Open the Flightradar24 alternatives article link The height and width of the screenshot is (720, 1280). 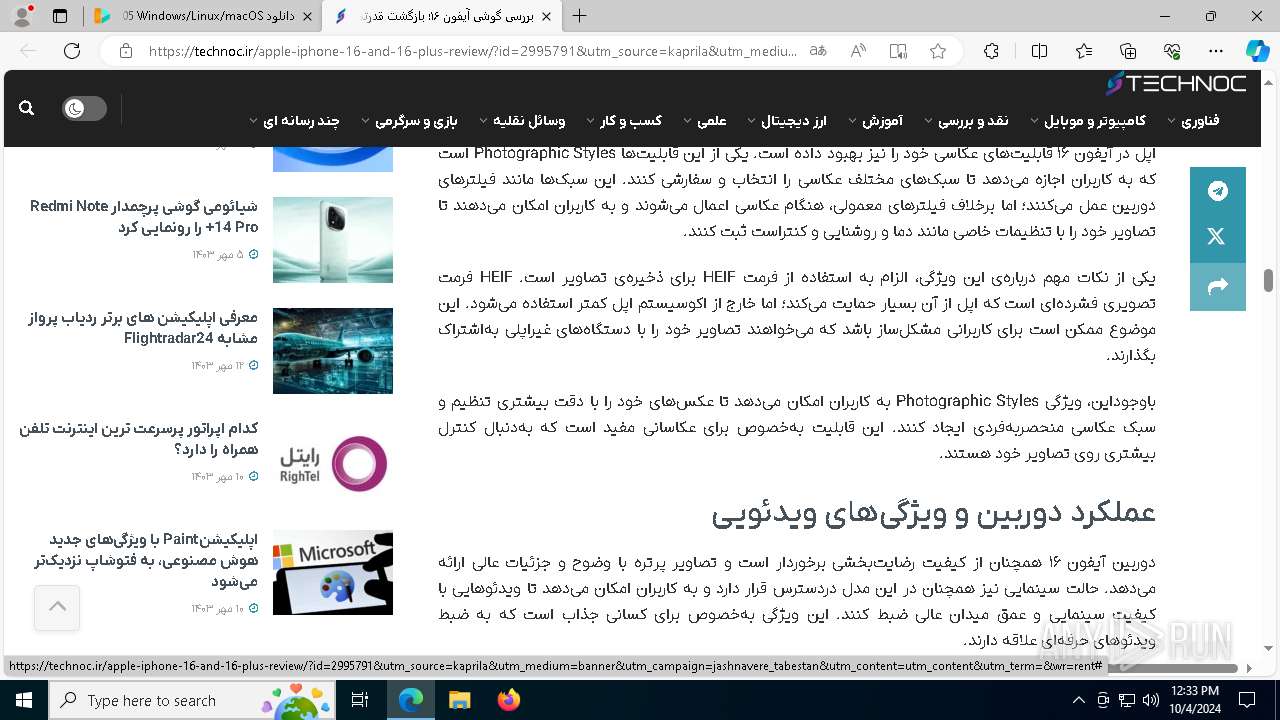(143, 328)
